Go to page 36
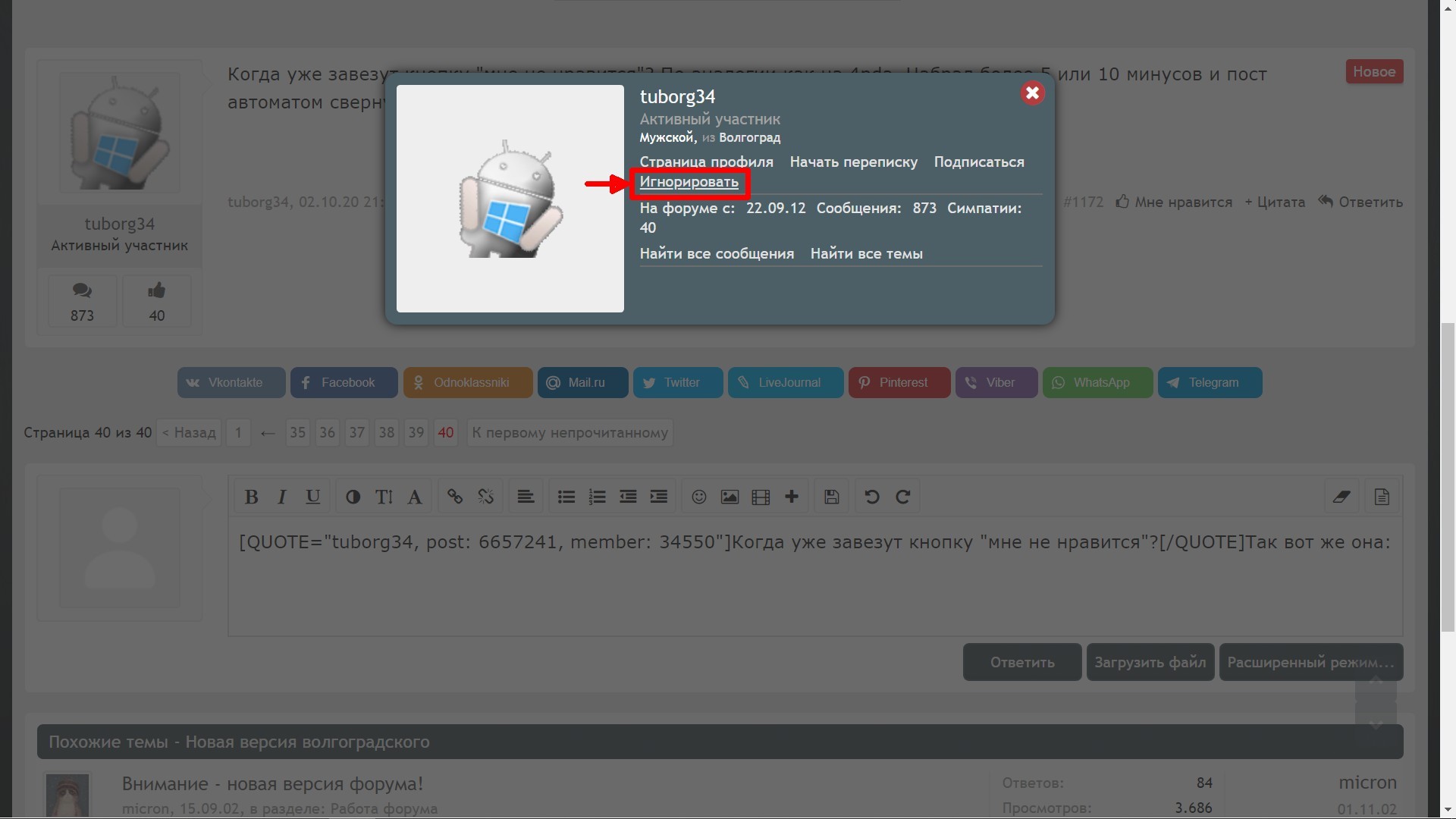Viewport: 1456px width, 819px height. 327,432
